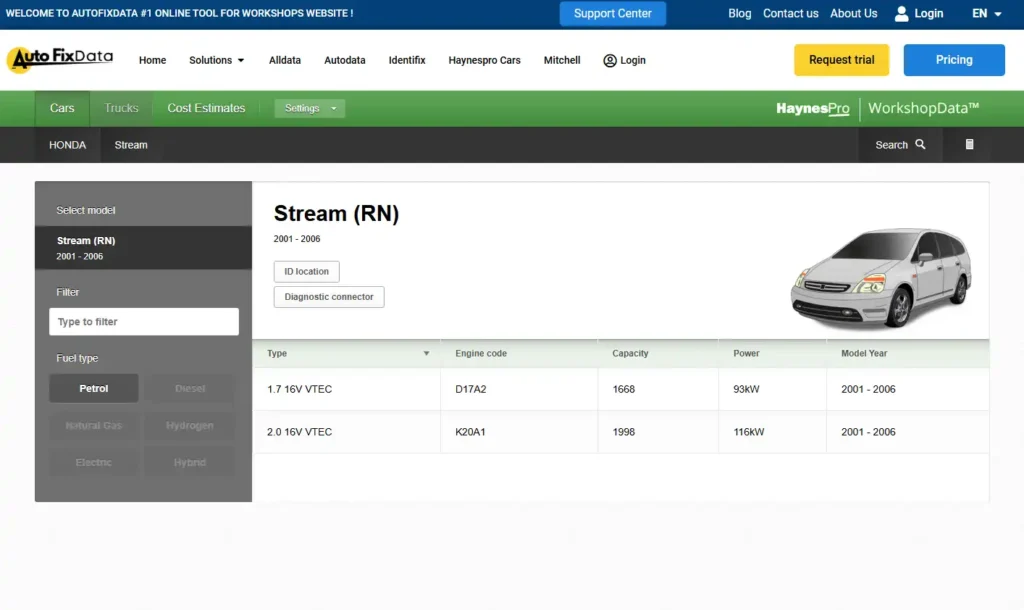Switch to the Cars tab
The width and height of the screenshot is (1024, 610).
(62, 108)
